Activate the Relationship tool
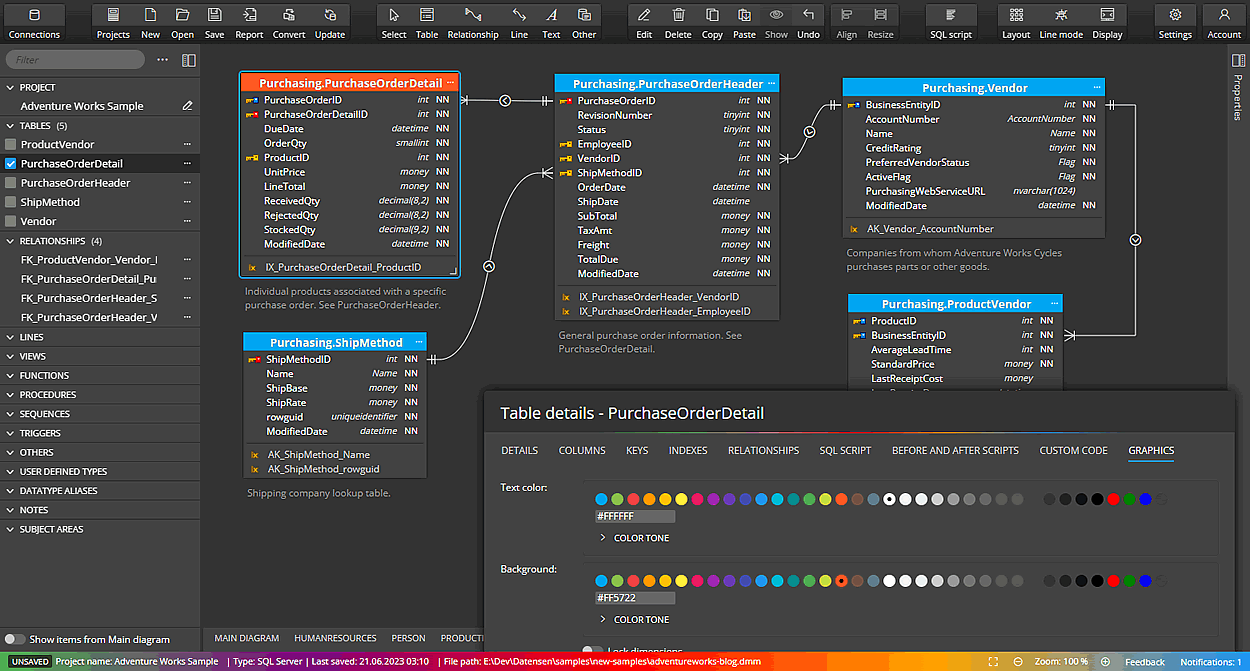Image resolution: width=1250 pixels, height=671 pixels. tap(473, 20)
